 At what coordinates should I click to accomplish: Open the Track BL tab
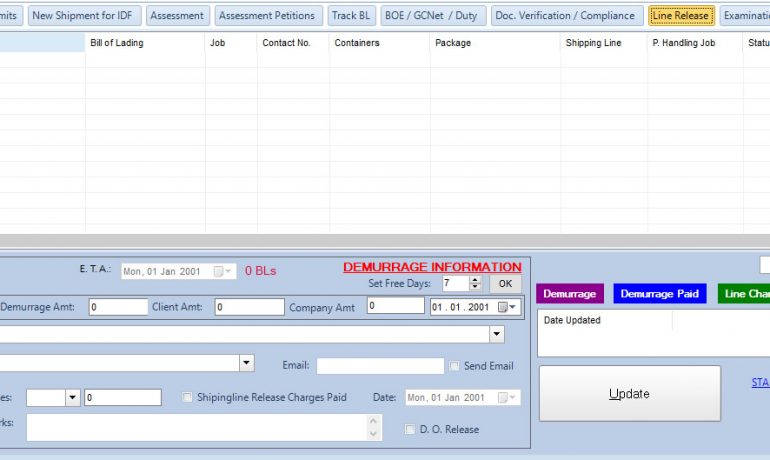coord(351,16)
